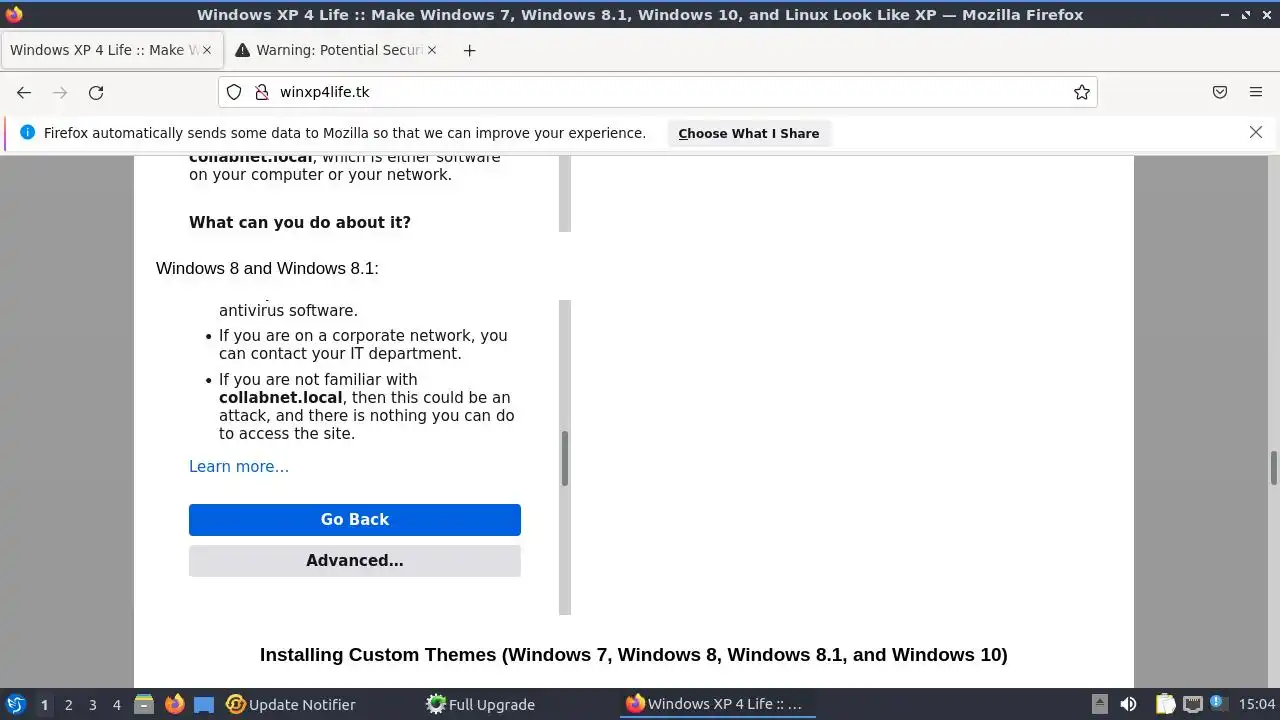Open the Learn more... link
1280x720 pixels.
pyautogui.click(x=239, y=467)
